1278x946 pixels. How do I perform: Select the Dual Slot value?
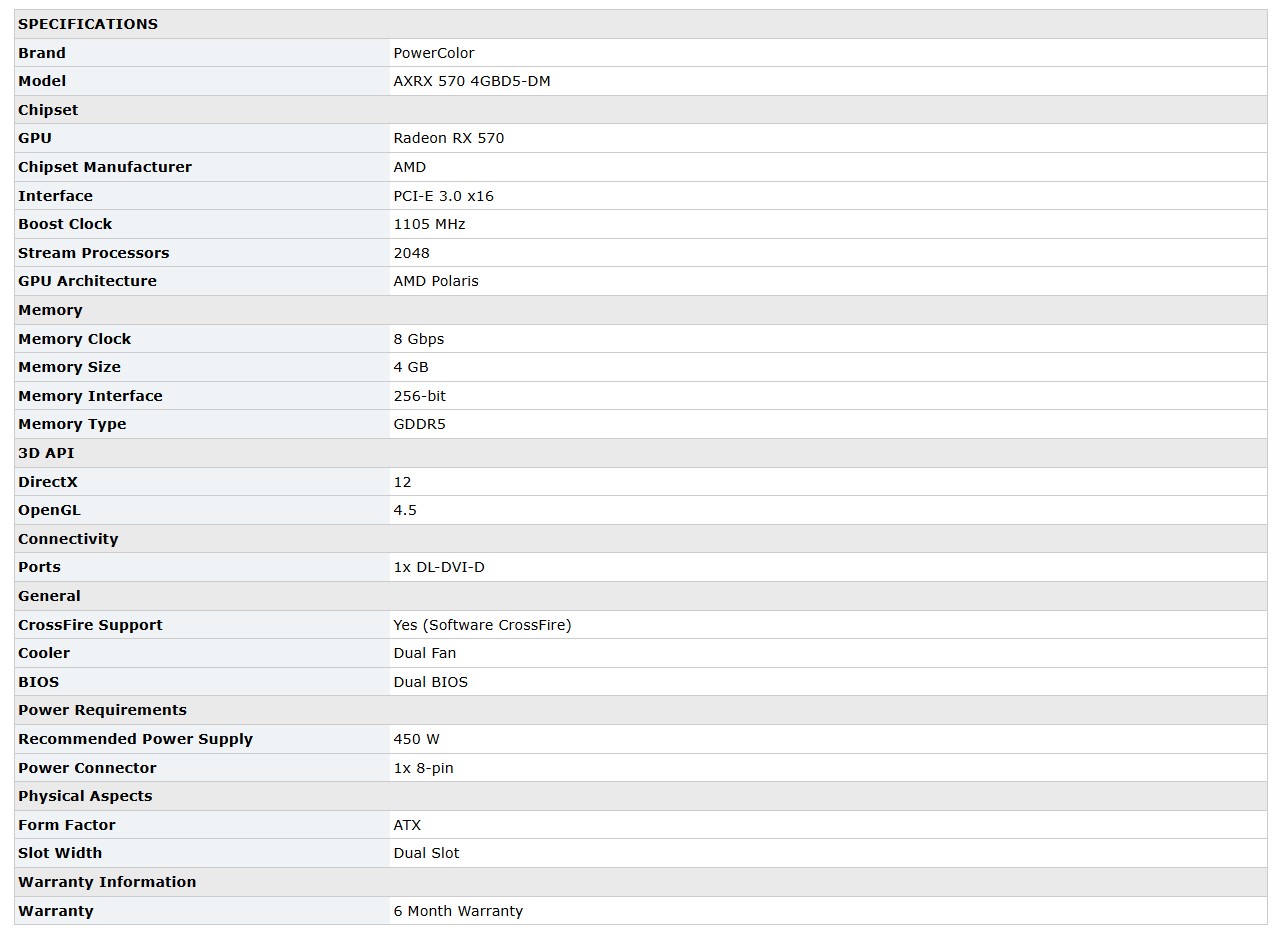tap(427, 853)
